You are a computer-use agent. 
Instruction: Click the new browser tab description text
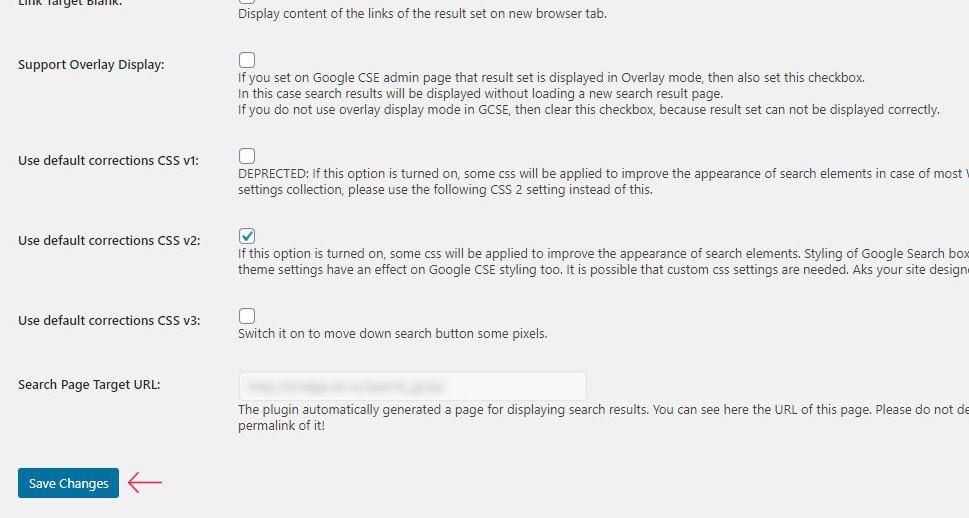click(422, 14)
